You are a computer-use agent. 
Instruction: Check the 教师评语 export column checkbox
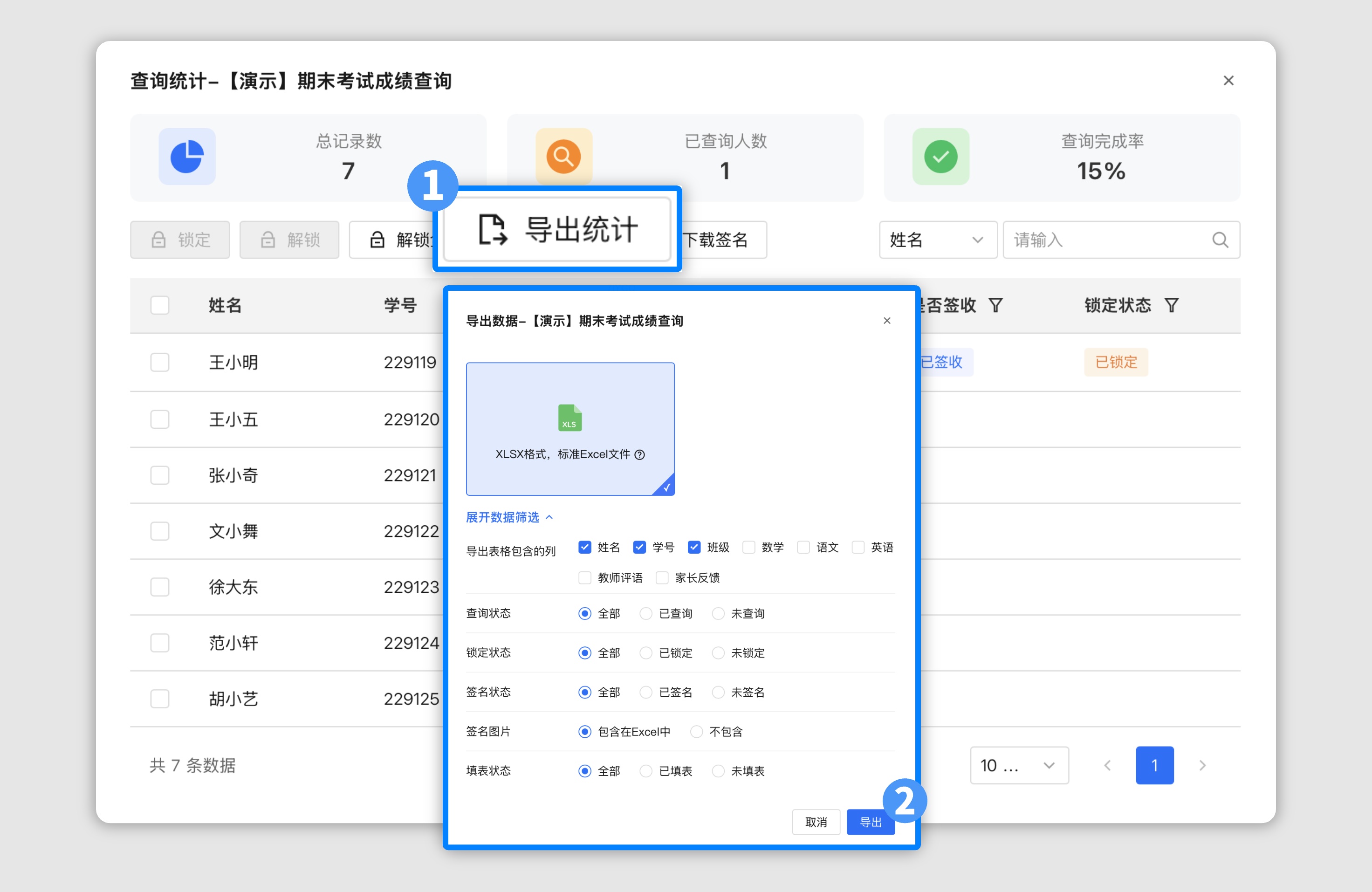pos(584,577)
